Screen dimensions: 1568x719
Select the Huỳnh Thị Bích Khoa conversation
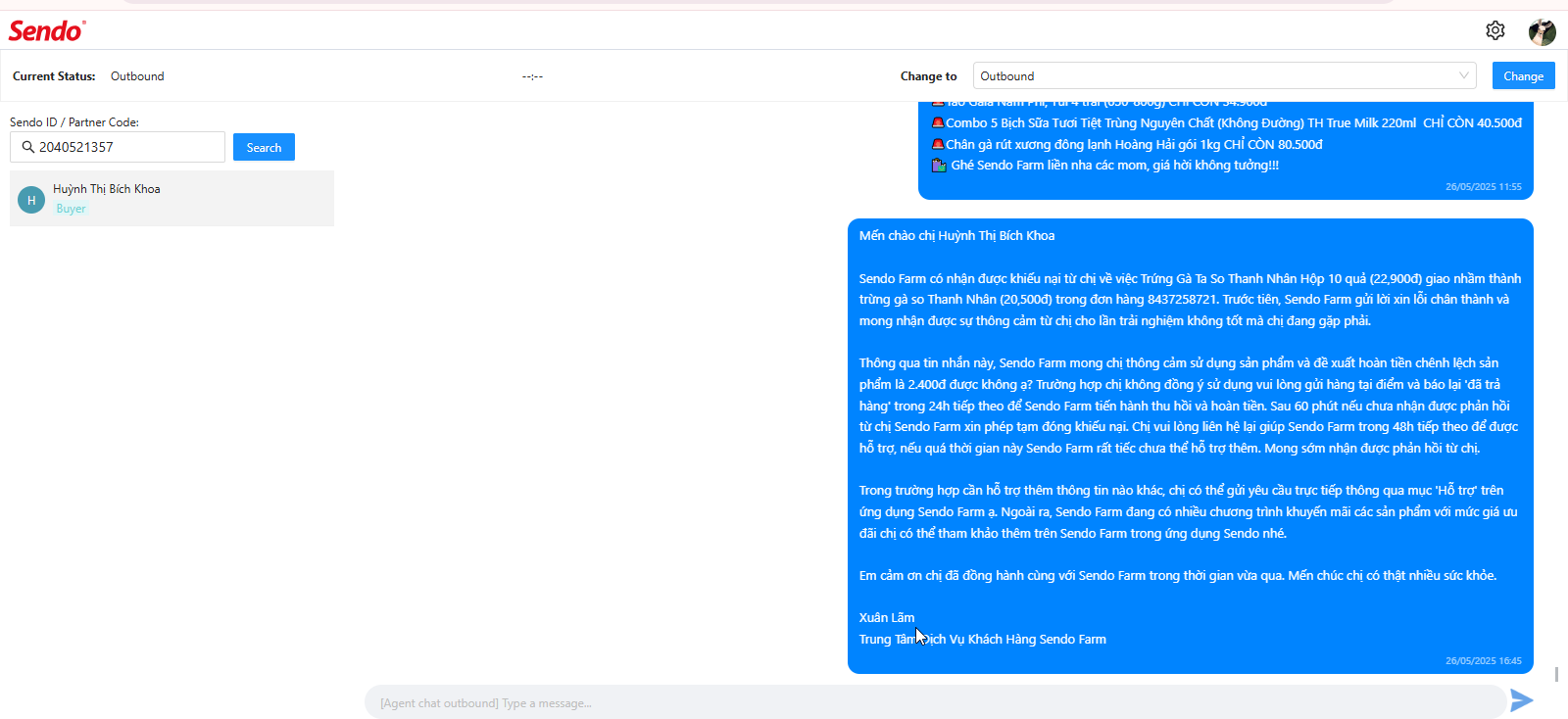coord(171,199)
